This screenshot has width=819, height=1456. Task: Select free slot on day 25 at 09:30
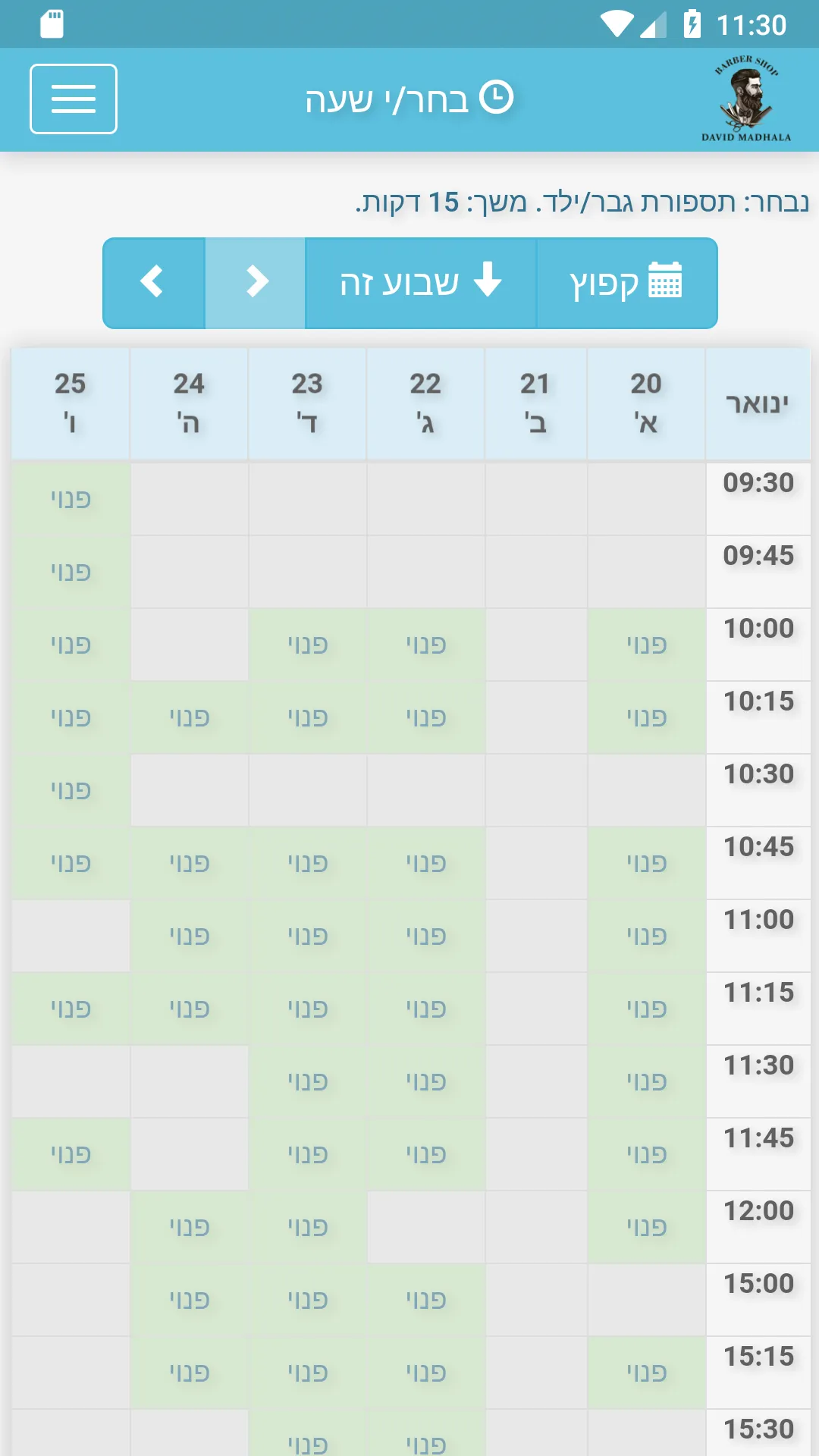(71, 499)
